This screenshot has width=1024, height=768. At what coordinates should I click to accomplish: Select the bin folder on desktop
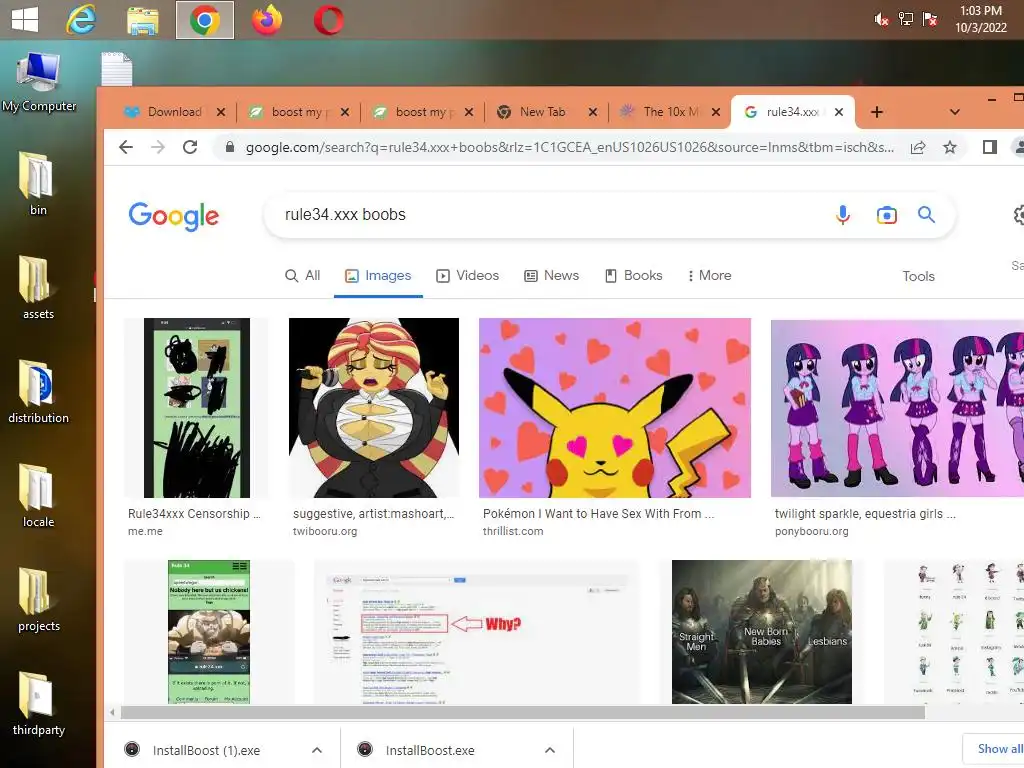tap(38, 184)
